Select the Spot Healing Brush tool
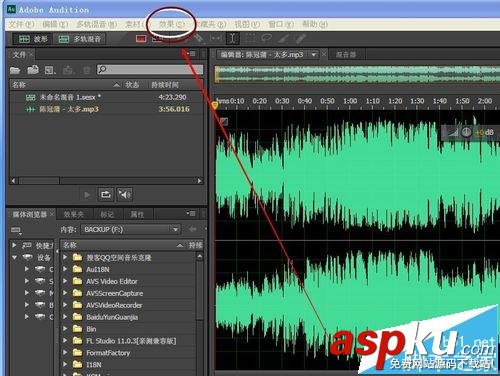Image resolution: width=500 pixels, height=376 pixels. [300, 39]
